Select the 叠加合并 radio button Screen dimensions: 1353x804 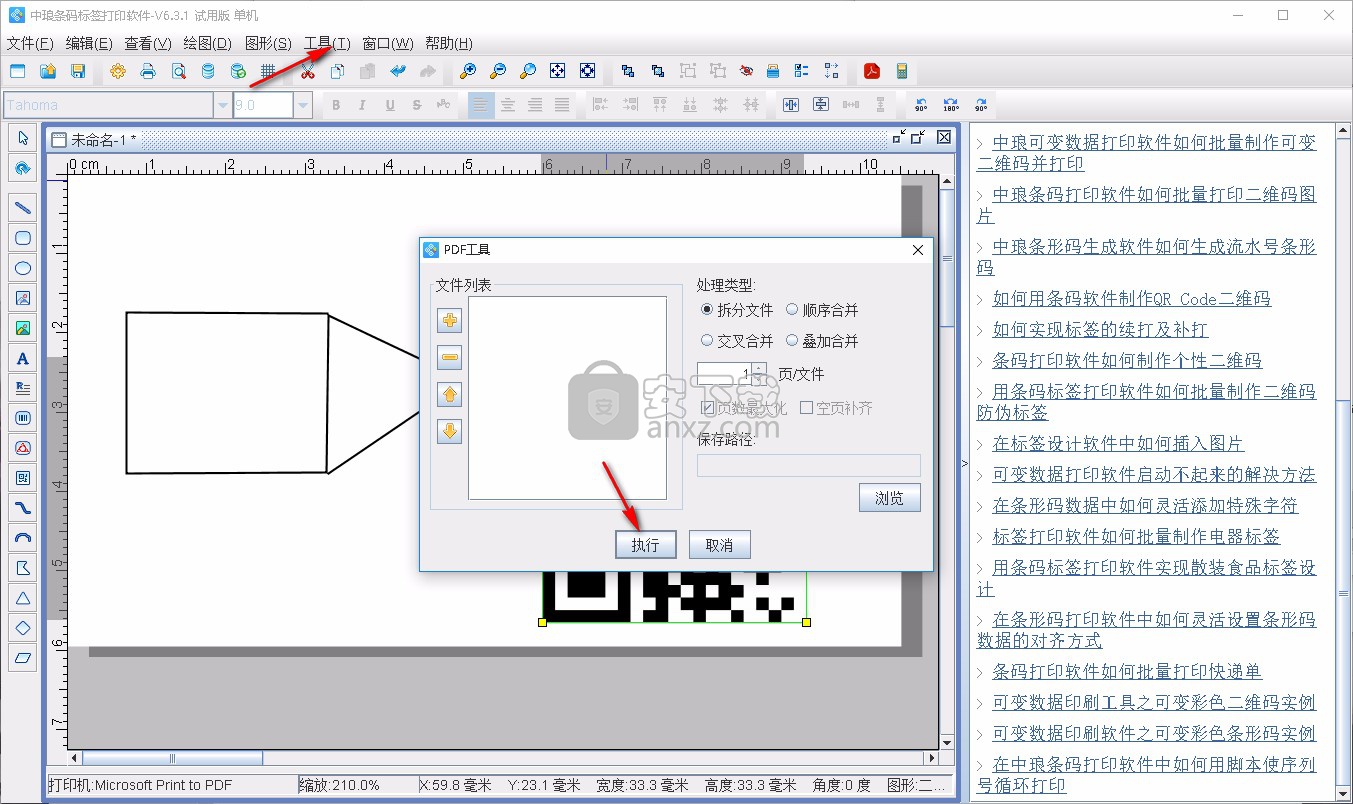[x=792, y=341]
